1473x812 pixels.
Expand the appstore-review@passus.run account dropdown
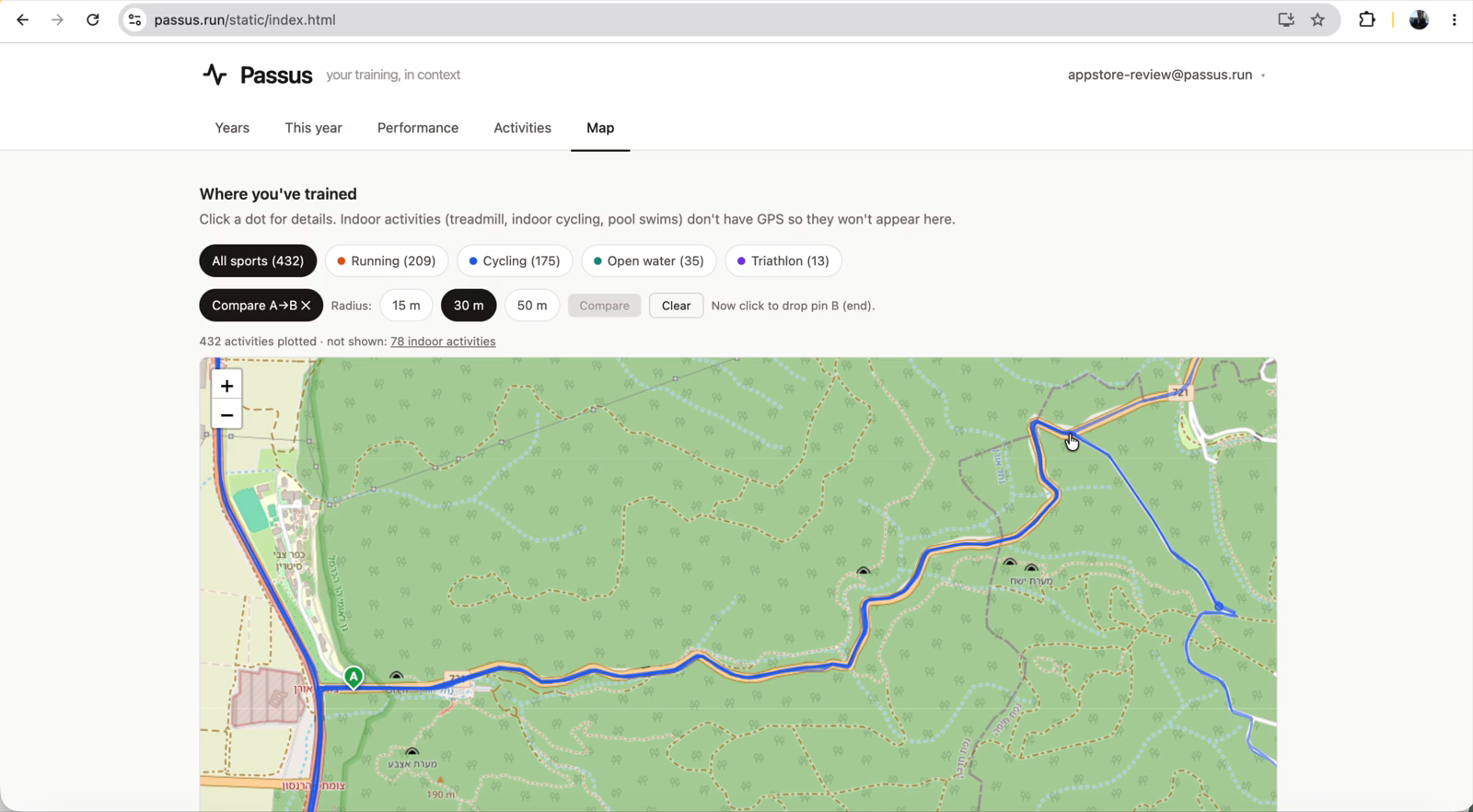[1166, 75]
